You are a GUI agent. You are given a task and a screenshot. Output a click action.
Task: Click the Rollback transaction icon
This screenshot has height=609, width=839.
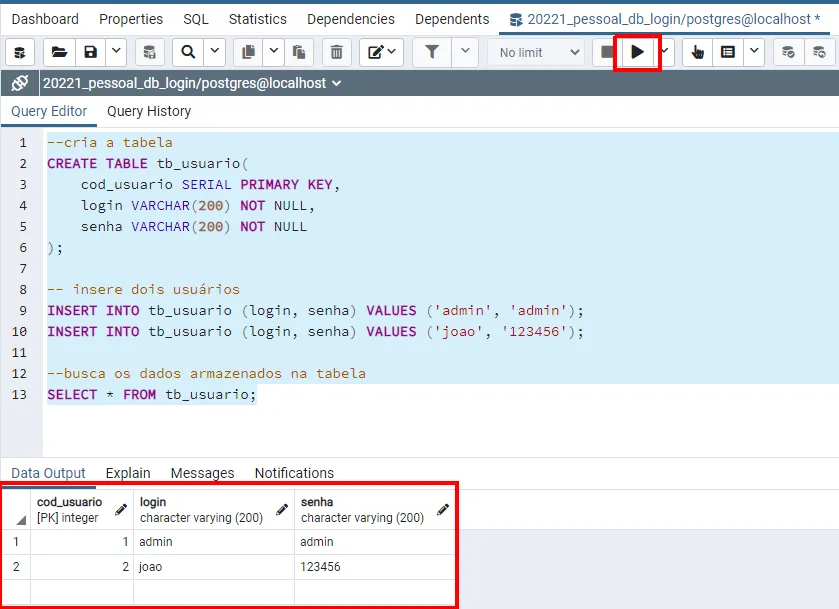(819, 52)
